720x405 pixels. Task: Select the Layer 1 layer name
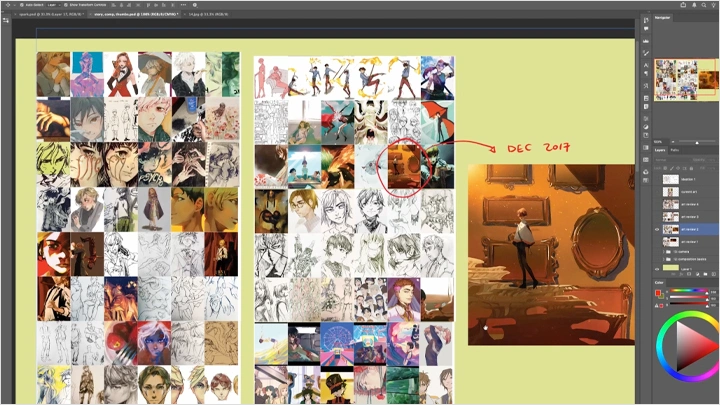686,269
